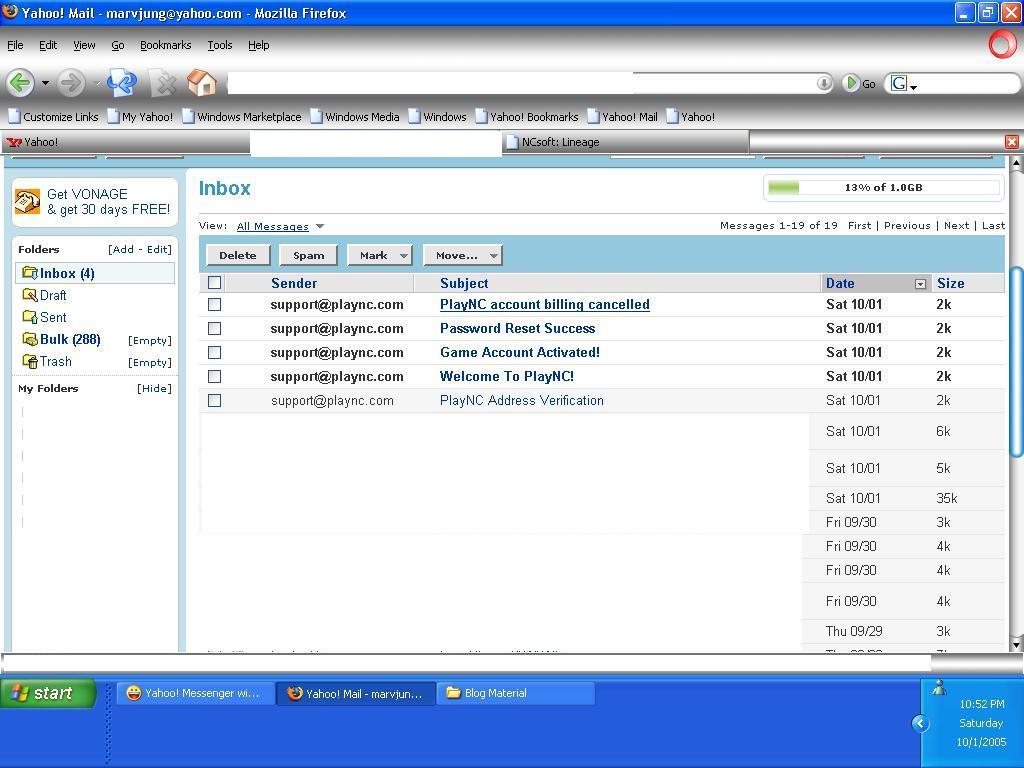Open Customize Links bookmark
This screenshot has height=768, width=1024.
tap(54, 117)
